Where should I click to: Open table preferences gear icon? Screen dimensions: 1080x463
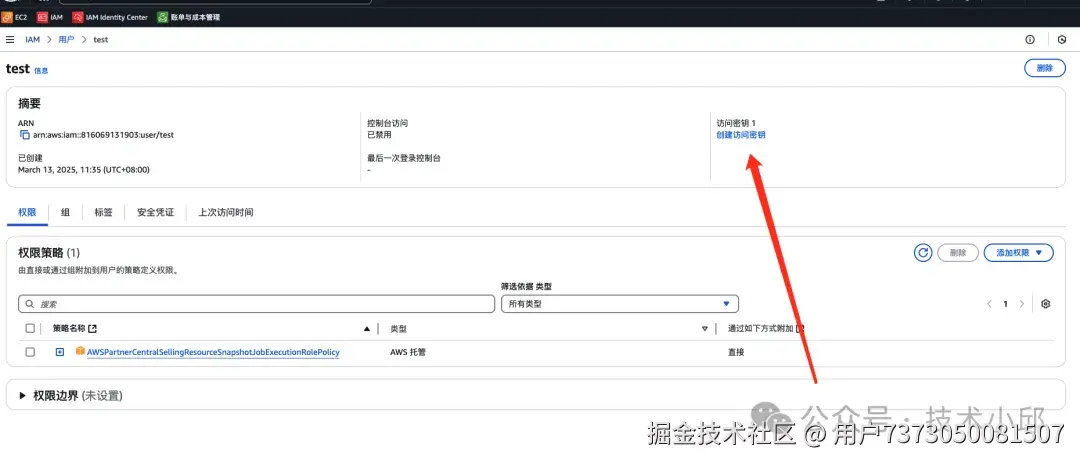(x=1046, y=304)
